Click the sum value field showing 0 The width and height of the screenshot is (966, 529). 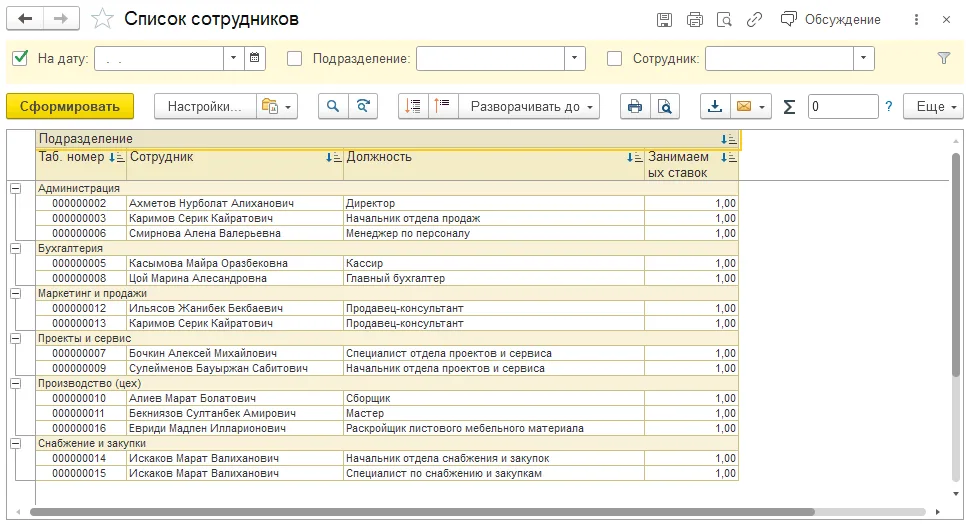[x=843, y=107]
